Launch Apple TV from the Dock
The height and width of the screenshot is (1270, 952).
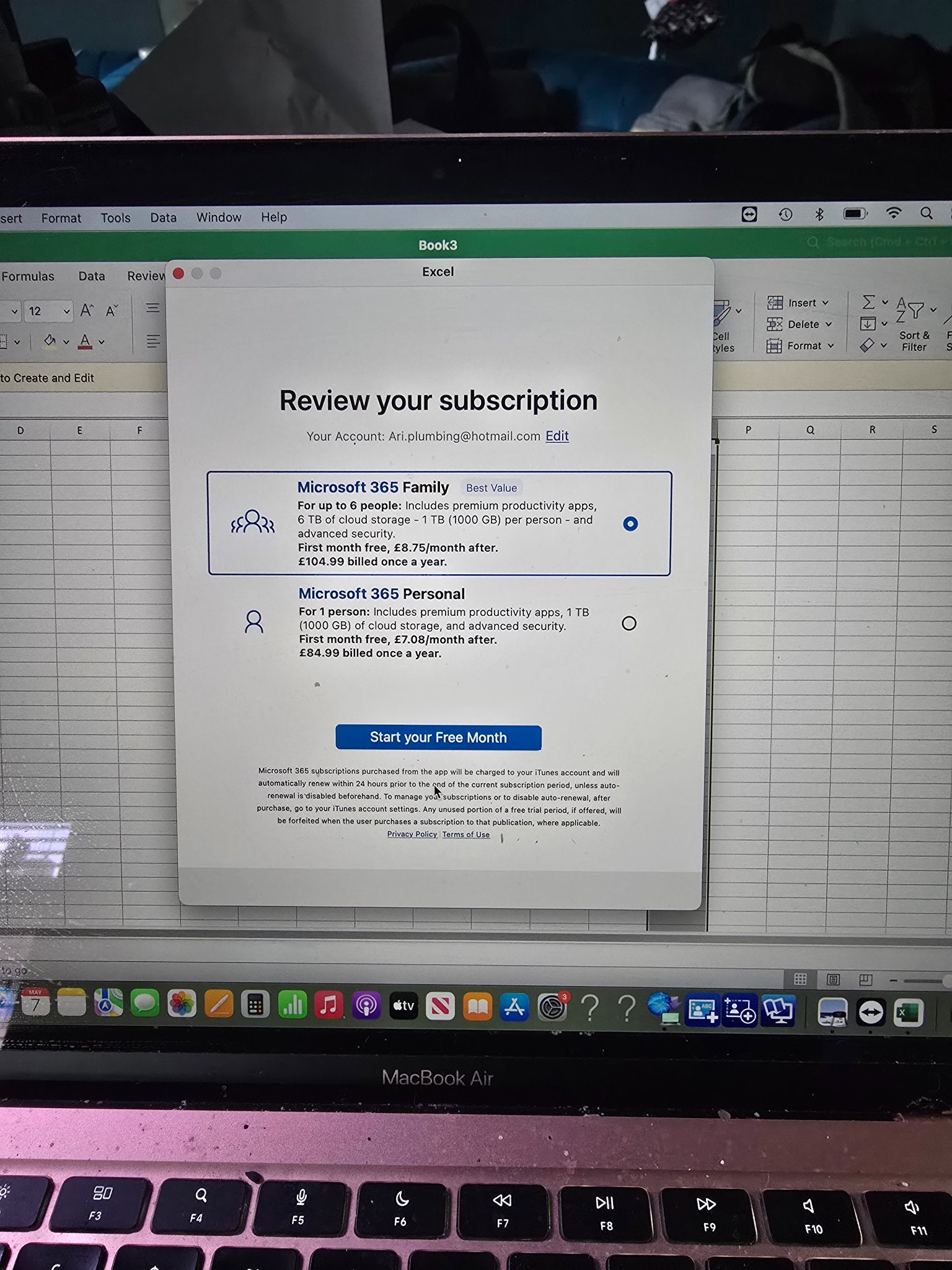point(403,1006)
